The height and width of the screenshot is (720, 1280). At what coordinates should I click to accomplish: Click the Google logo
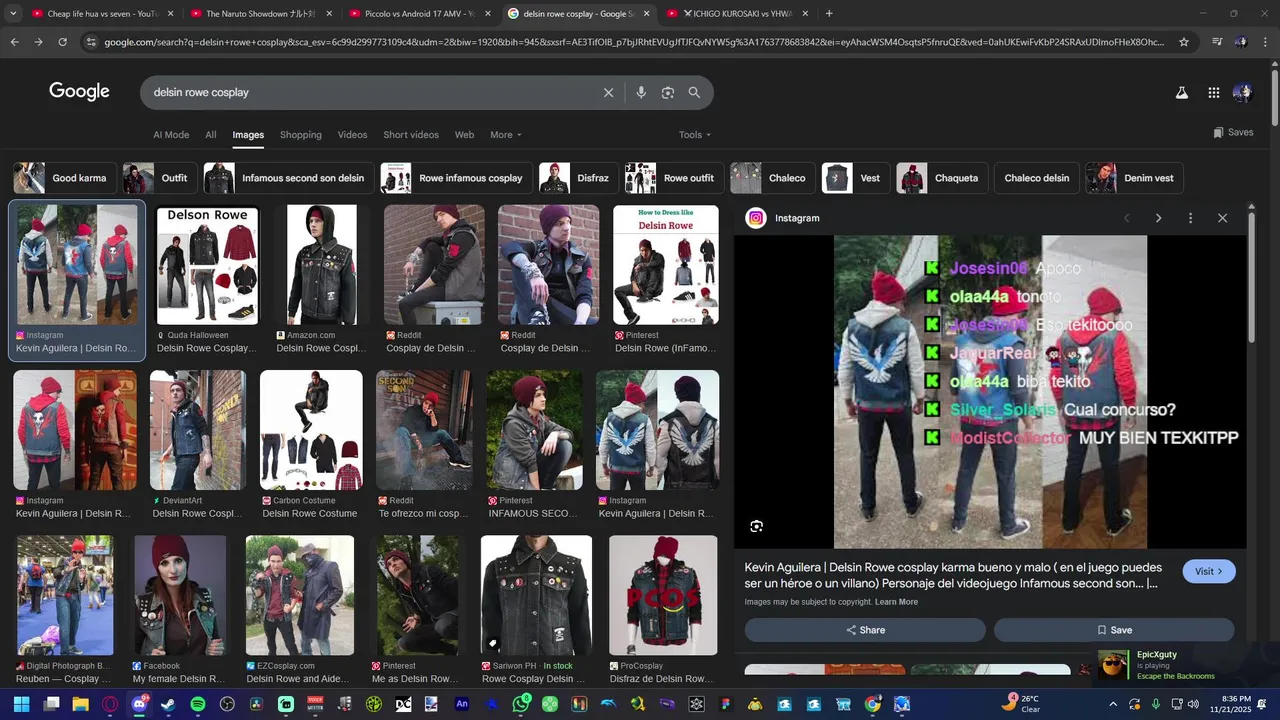[x=79, y=92]
